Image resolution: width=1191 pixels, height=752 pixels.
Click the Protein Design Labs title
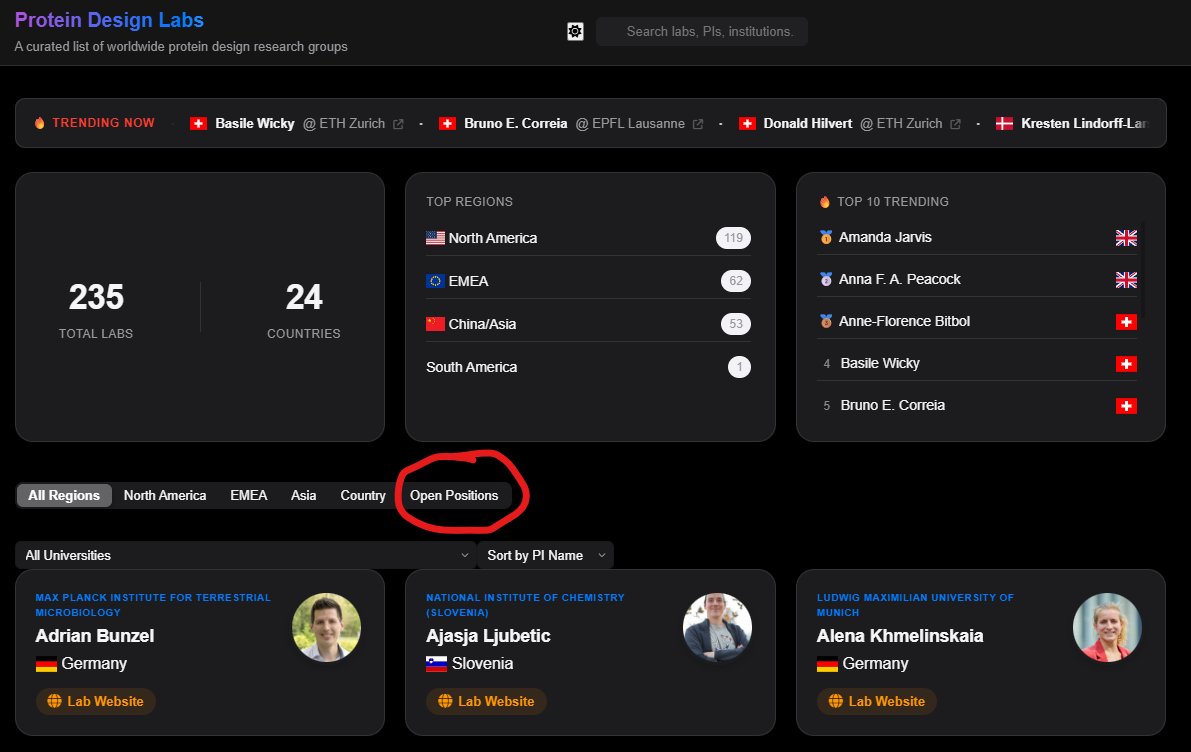pos(109,20)
